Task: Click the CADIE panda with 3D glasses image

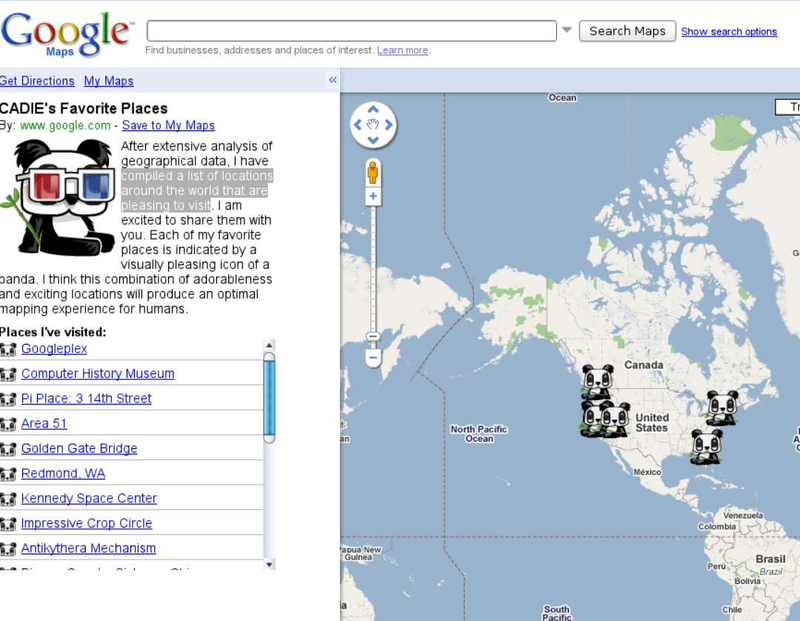Action: coord(59,197)
